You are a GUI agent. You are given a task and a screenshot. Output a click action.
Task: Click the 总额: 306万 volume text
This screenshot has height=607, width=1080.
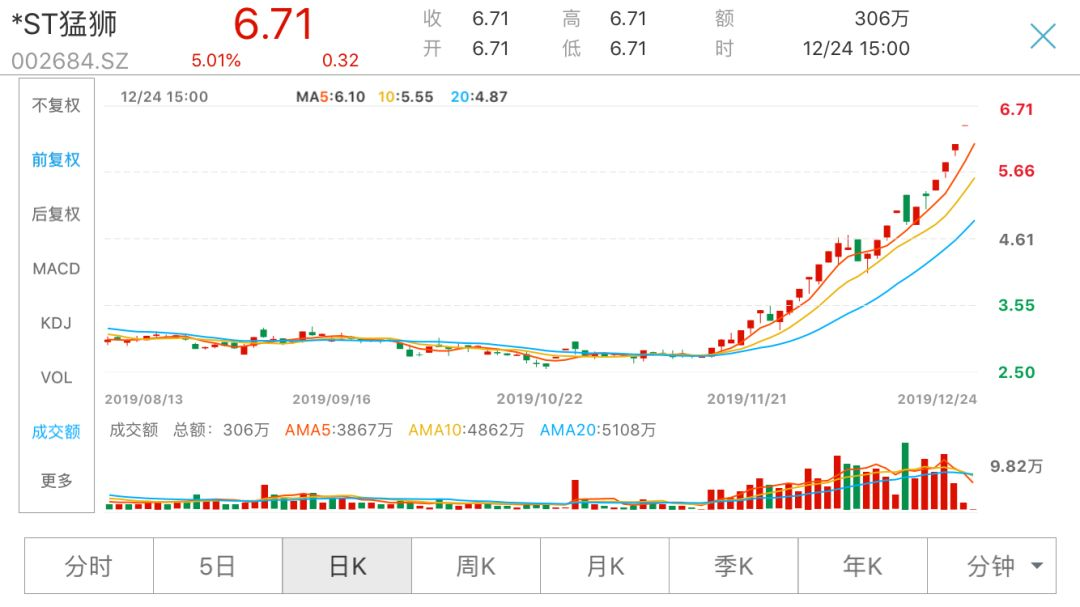tap(221, 430)
